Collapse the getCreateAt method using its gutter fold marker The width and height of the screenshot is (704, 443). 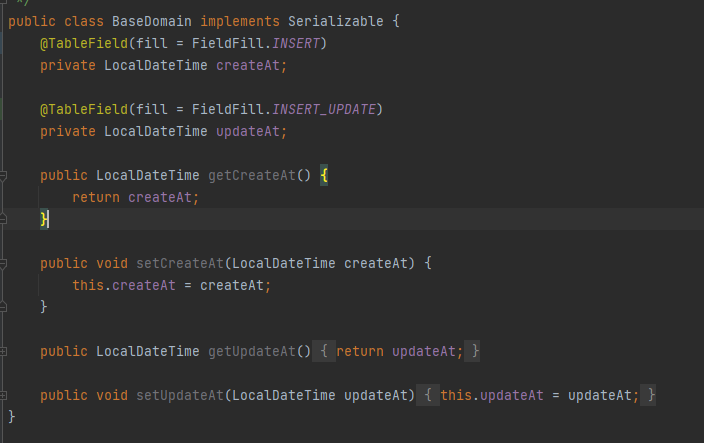coord(3,175)
